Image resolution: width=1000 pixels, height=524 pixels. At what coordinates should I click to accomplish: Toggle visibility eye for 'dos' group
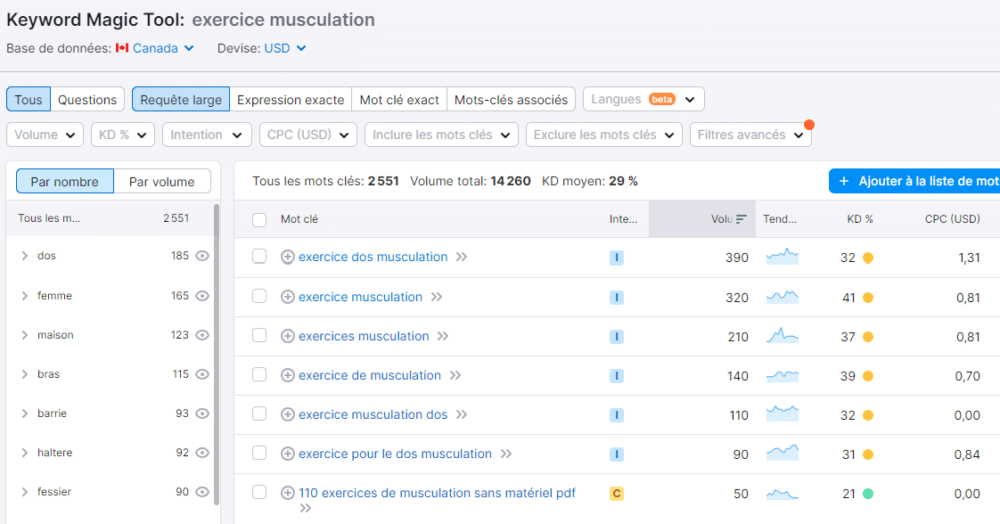pos(202,256)
